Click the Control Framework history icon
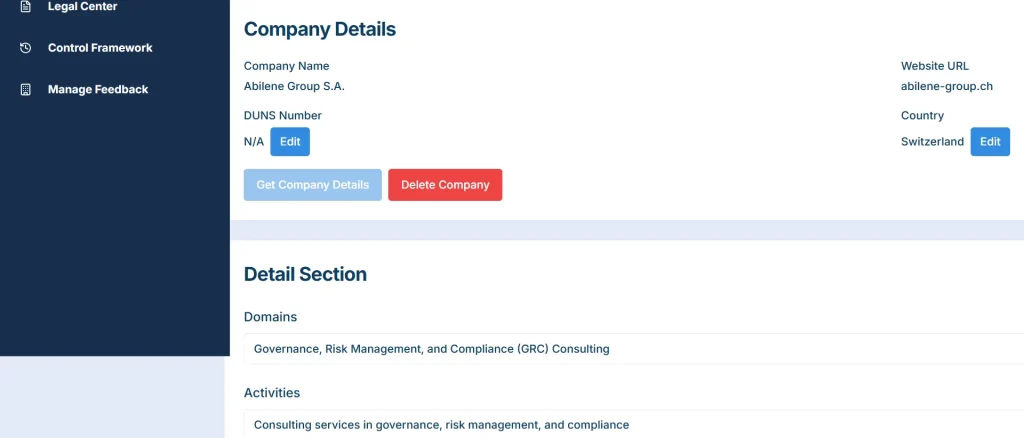 26,48
